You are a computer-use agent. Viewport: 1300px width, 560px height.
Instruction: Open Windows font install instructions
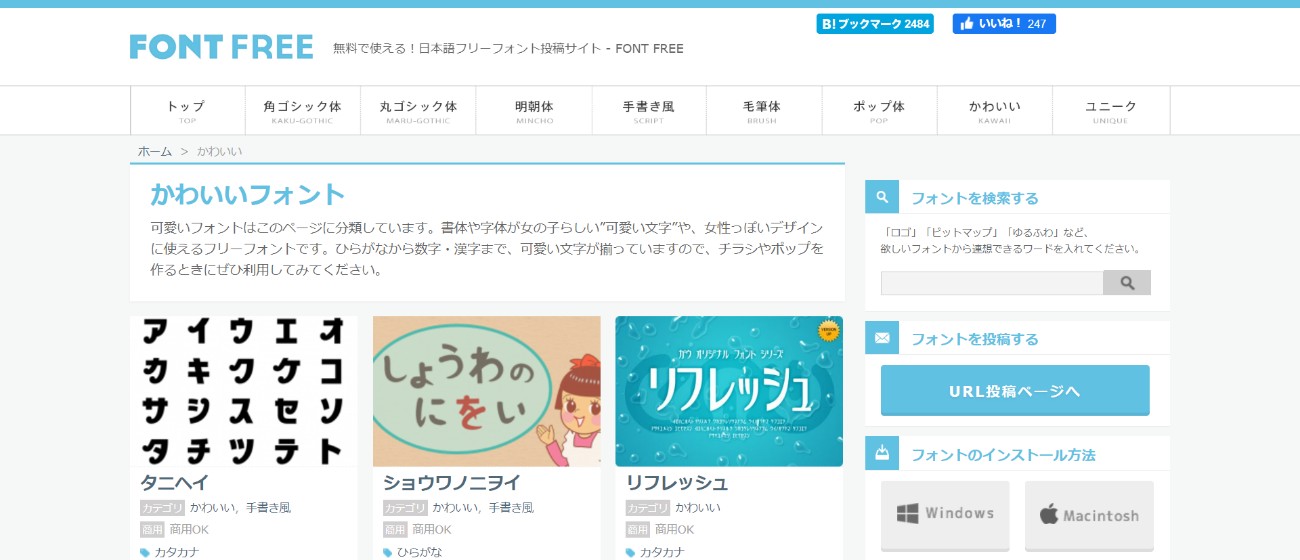point(945,514)
